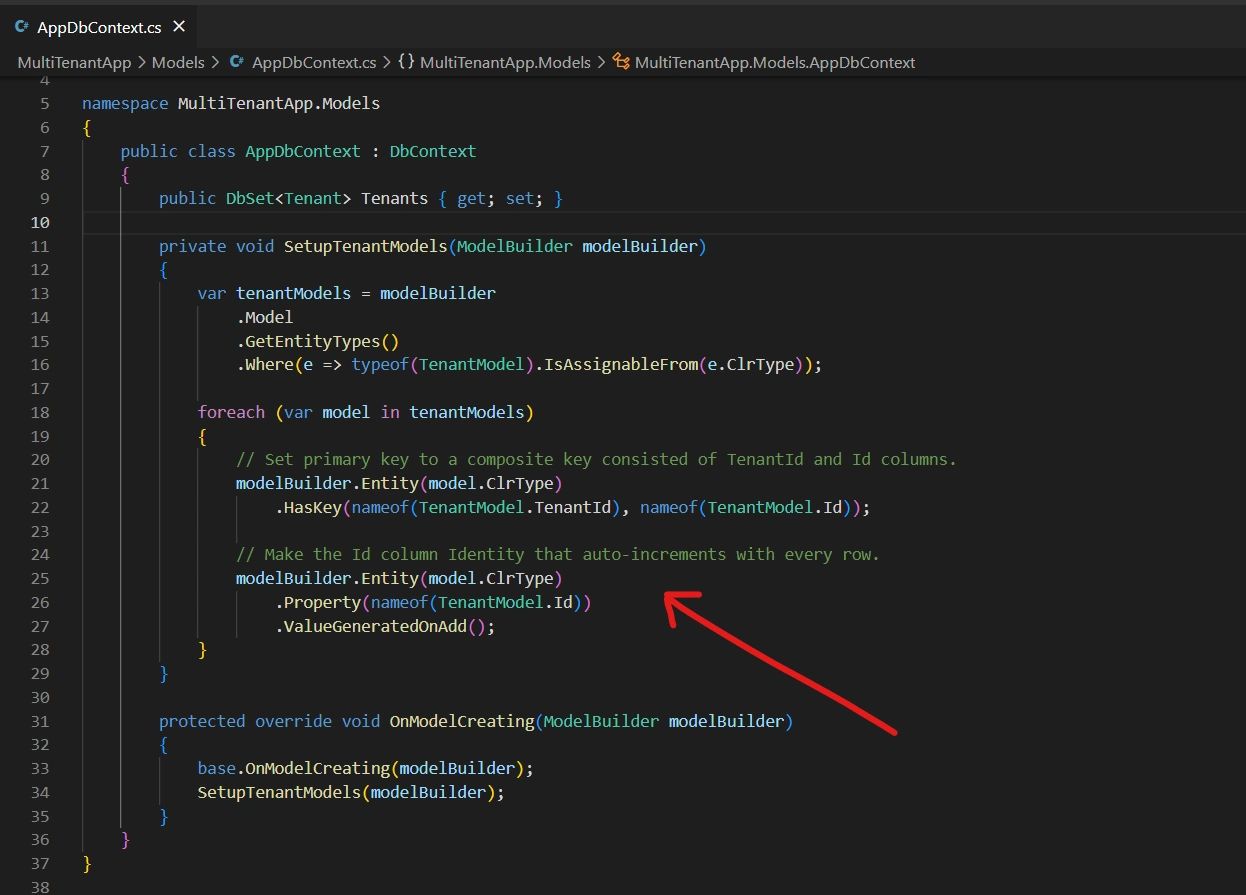Open the Models folder breadcrumb
Screen dimensions: 1246x895
pyautogui.click(x=177, y=62)
